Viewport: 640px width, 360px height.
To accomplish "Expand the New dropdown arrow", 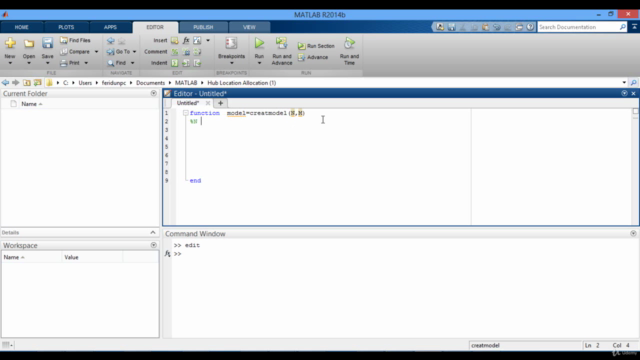I will (x=10, y=63).
